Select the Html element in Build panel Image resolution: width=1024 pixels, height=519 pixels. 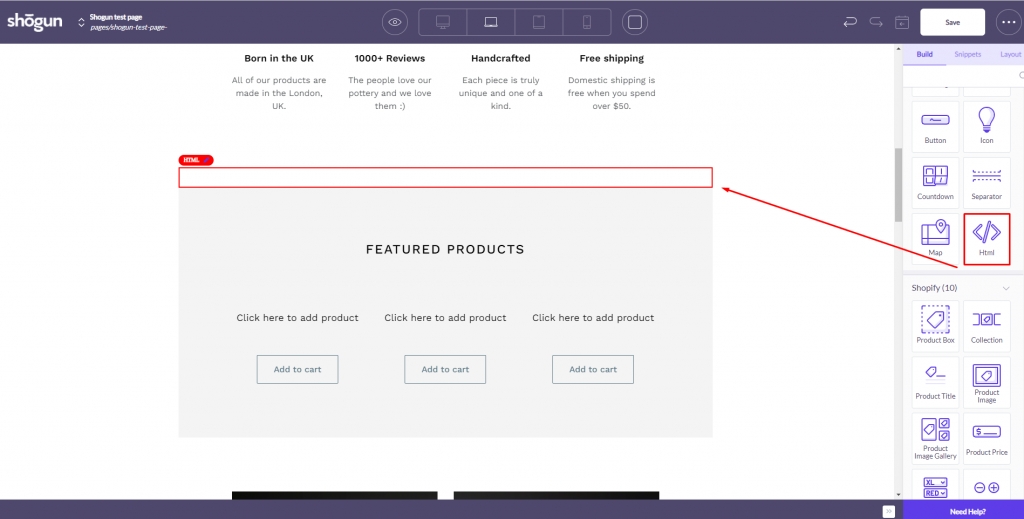click(x=986, y=238)
